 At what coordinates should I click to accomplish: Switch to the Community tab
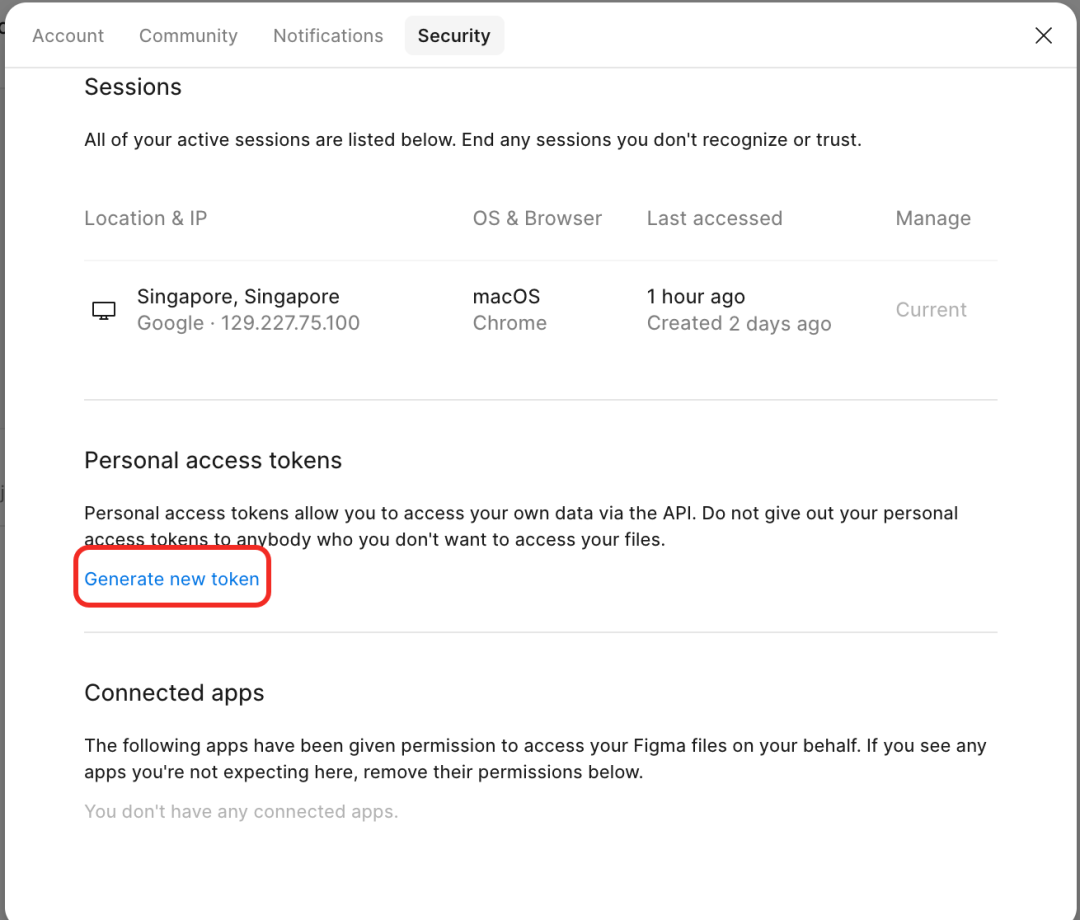coord(188,36)
